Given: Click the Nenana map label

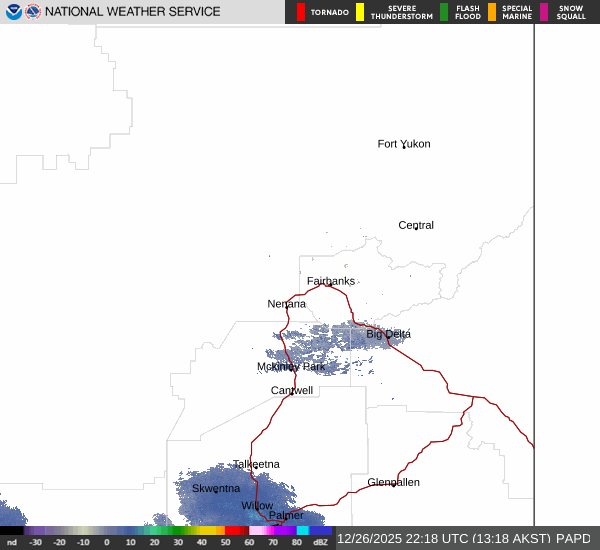Looking at the screenshot, I should click(287, 304).
